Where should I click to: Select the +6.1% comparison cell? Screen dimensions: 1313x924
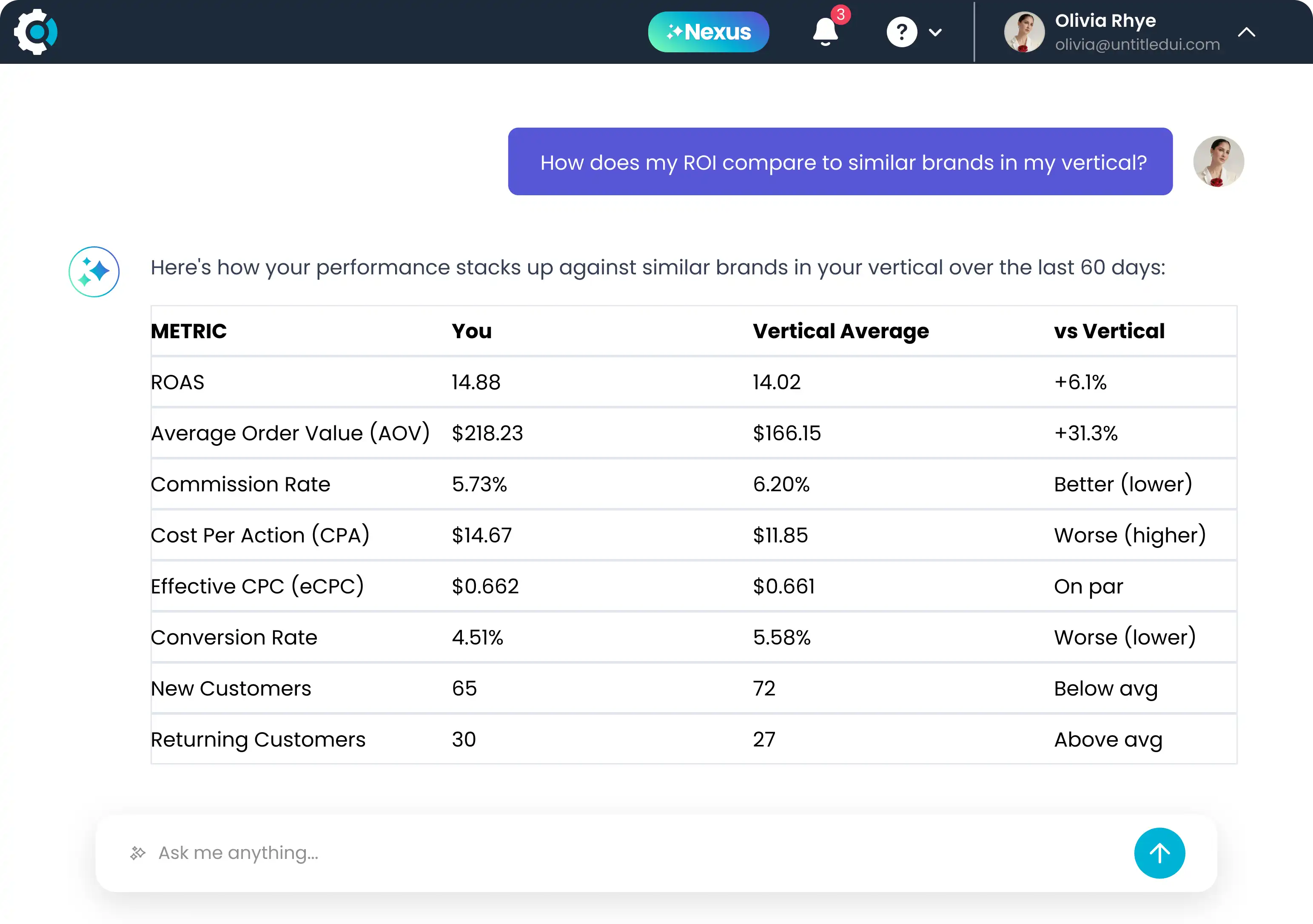[1081, 382]
